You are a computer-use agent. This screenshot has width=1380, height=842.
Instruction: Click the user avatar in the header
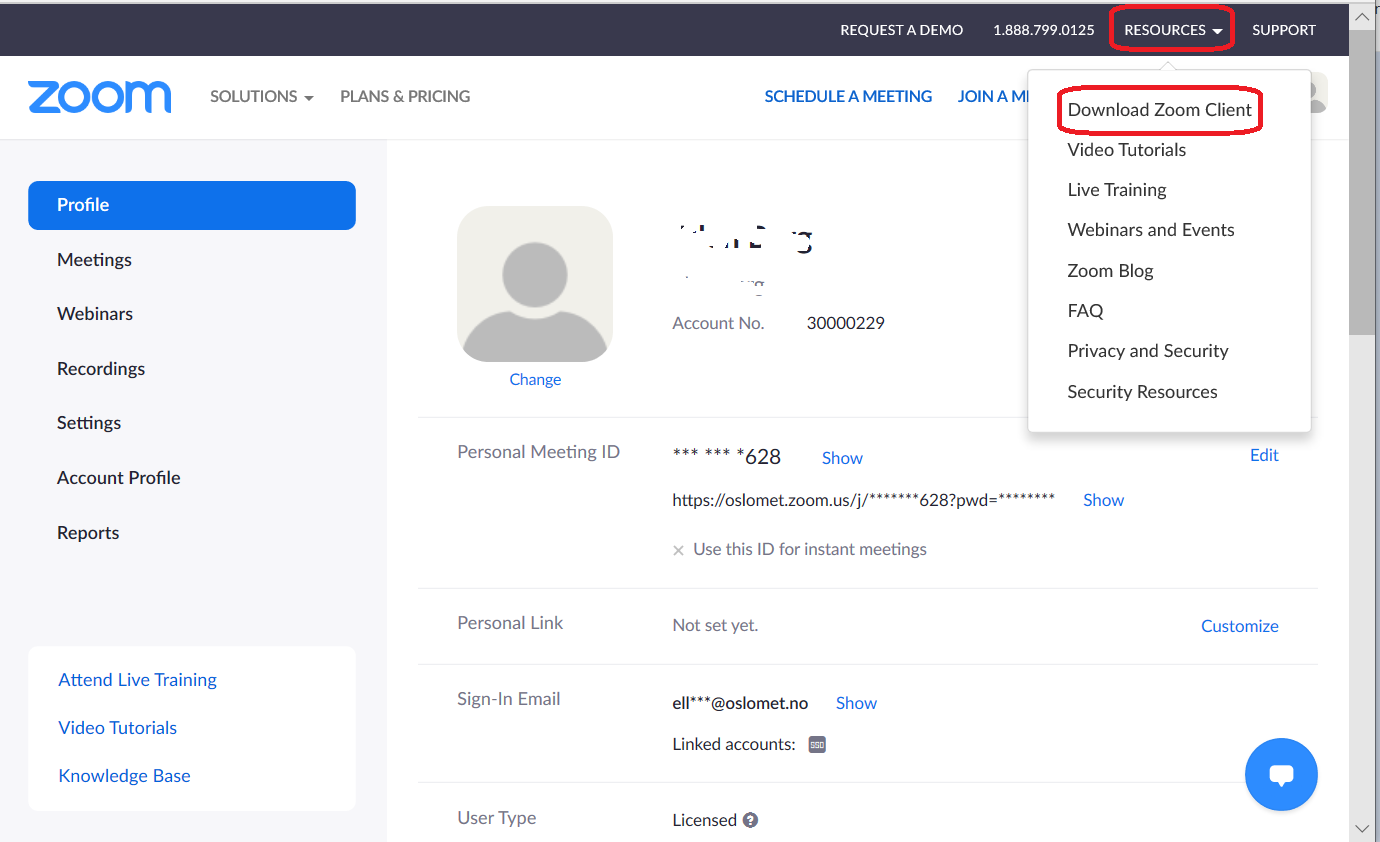tap(1319, 93)
